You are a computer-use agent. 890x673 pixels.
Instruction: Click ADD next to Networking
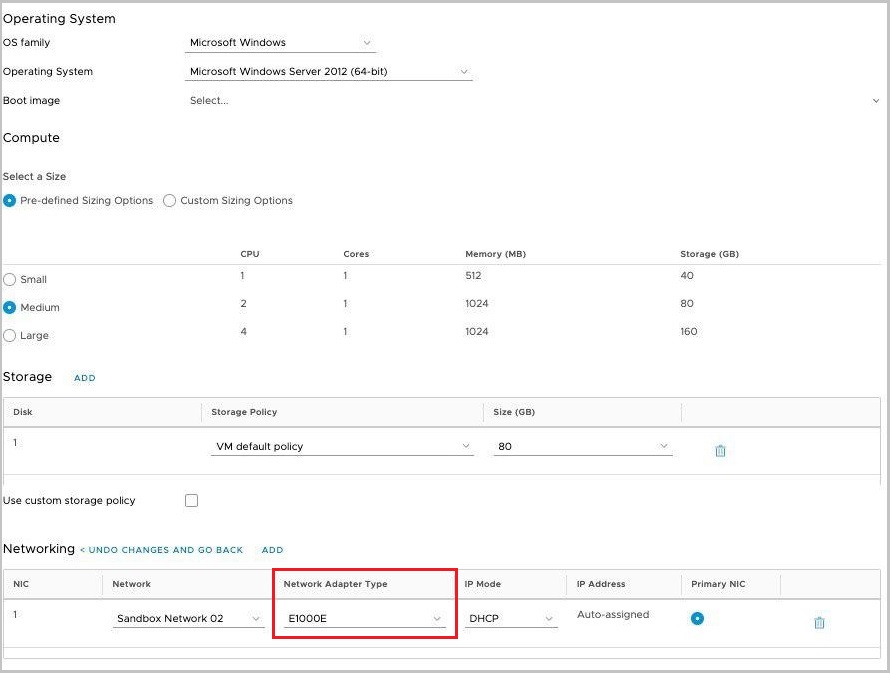[272, 550]
